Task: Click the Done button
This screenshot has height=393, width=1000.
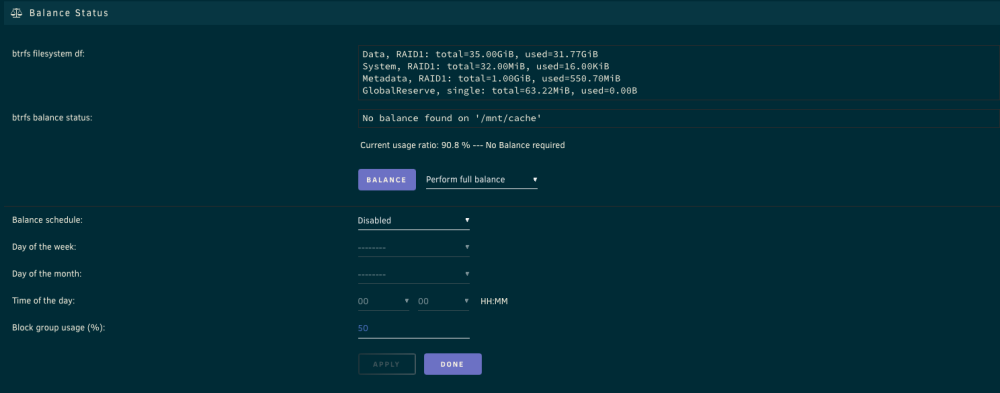Action: (453, 364)
